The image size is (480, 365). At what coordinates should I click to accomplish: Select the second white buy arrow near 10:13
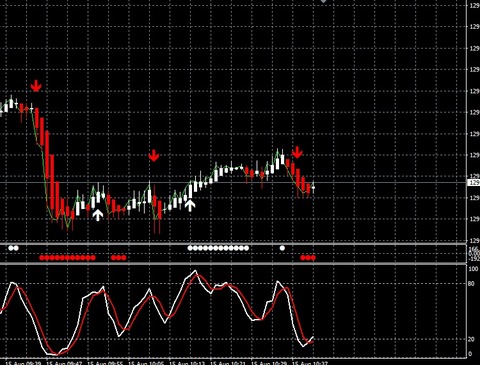coord(190,205)
